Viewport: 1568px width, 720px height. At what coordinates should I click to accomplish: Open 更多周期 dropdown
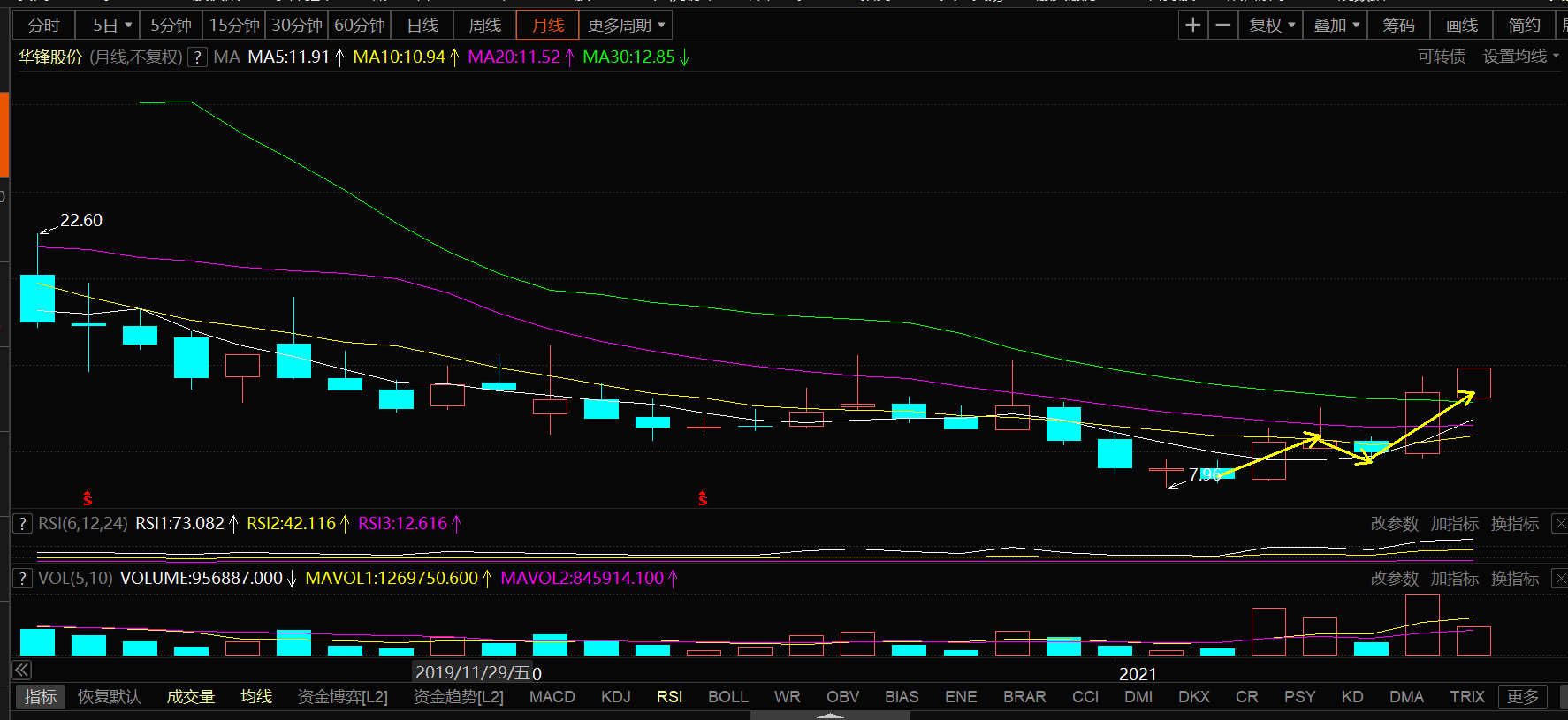[x=626, y=26]
